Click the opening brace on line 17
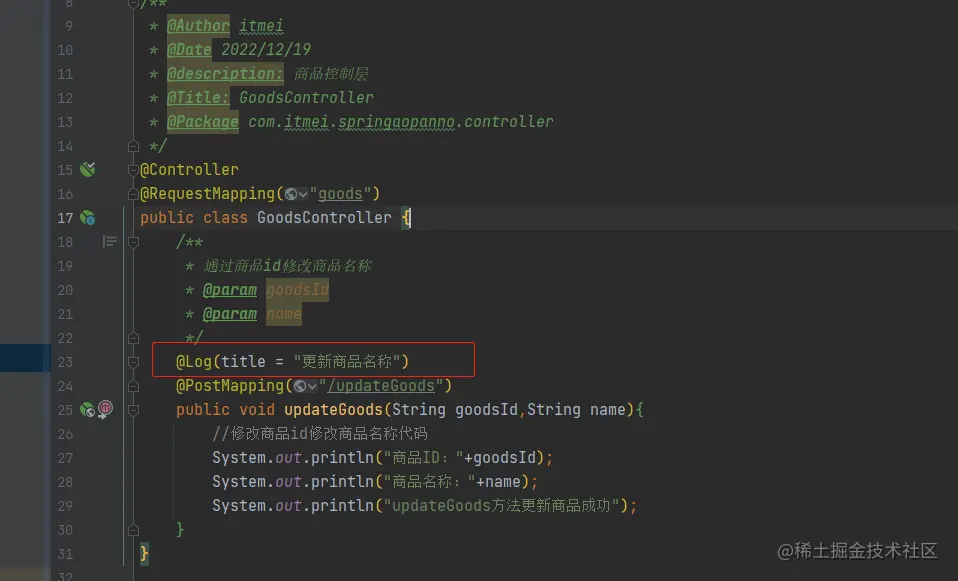Image resolution: width=958 pixels, height=581 pixels. coord(406,217)
